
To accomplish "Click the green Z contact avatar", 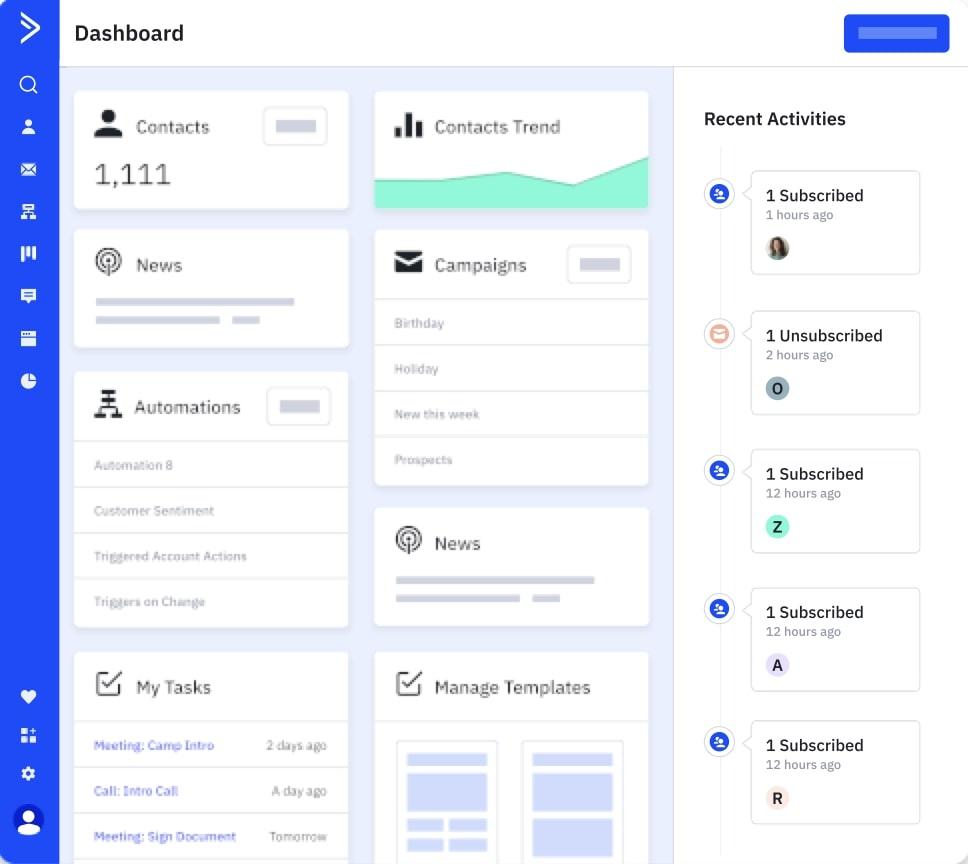I will pos(777,526).
